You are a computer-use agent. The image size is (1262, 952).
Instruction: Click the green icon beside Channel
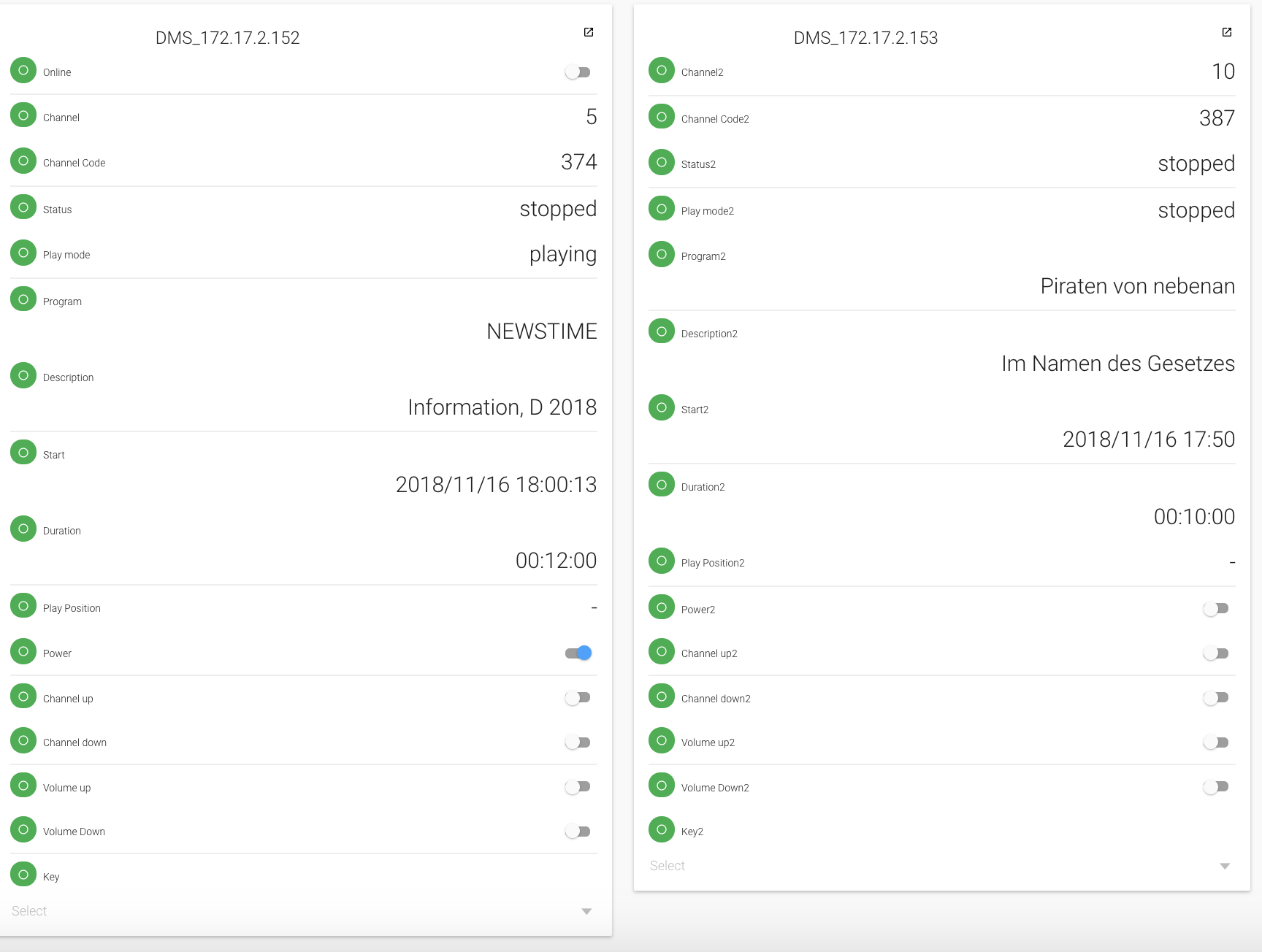click(23, 116)
